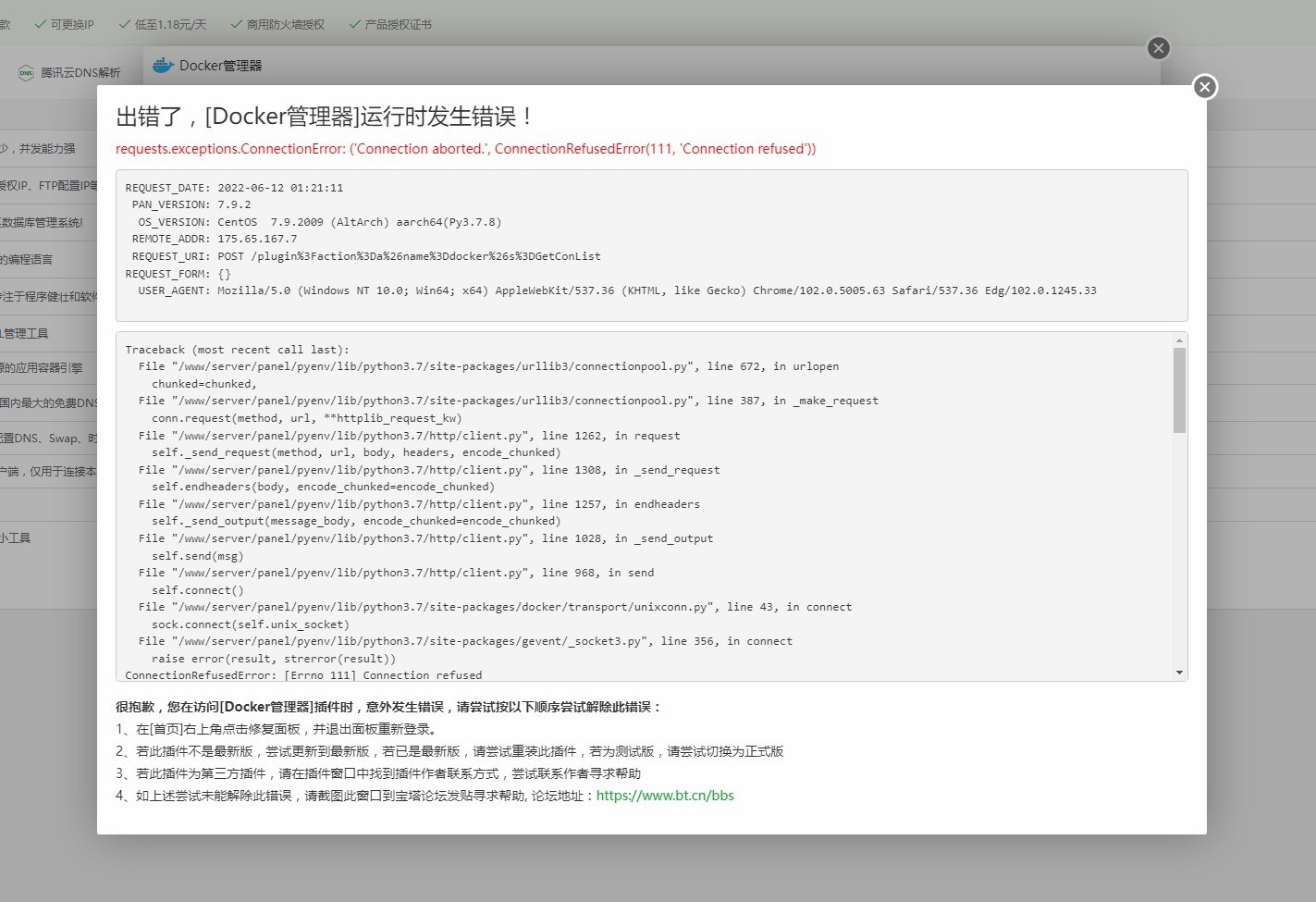
Task: Click the red ConnectionError message text
Action: tap(465, 149)
